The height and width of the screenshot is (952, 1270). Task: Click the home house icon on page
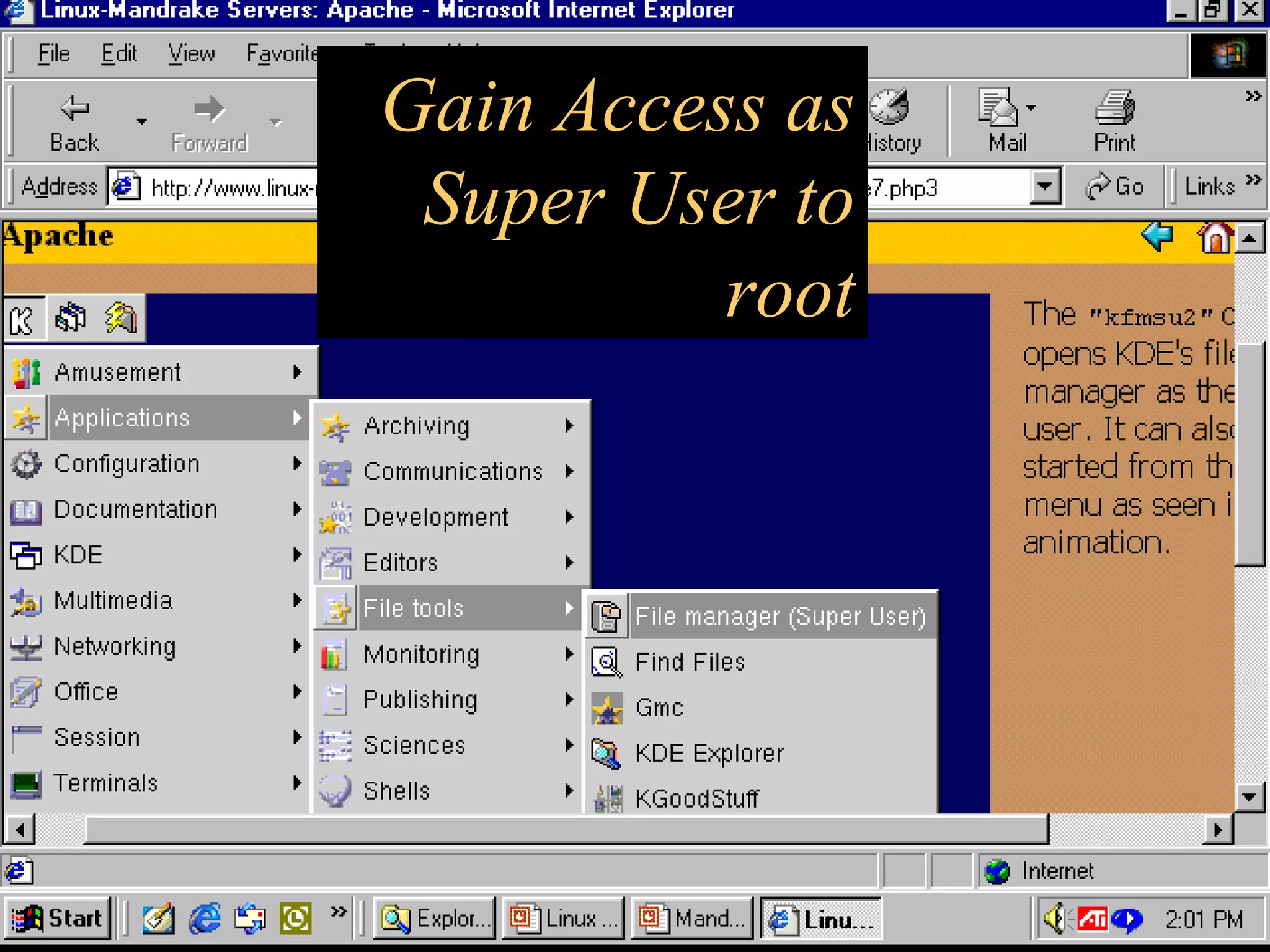(x=1214, y=238)
